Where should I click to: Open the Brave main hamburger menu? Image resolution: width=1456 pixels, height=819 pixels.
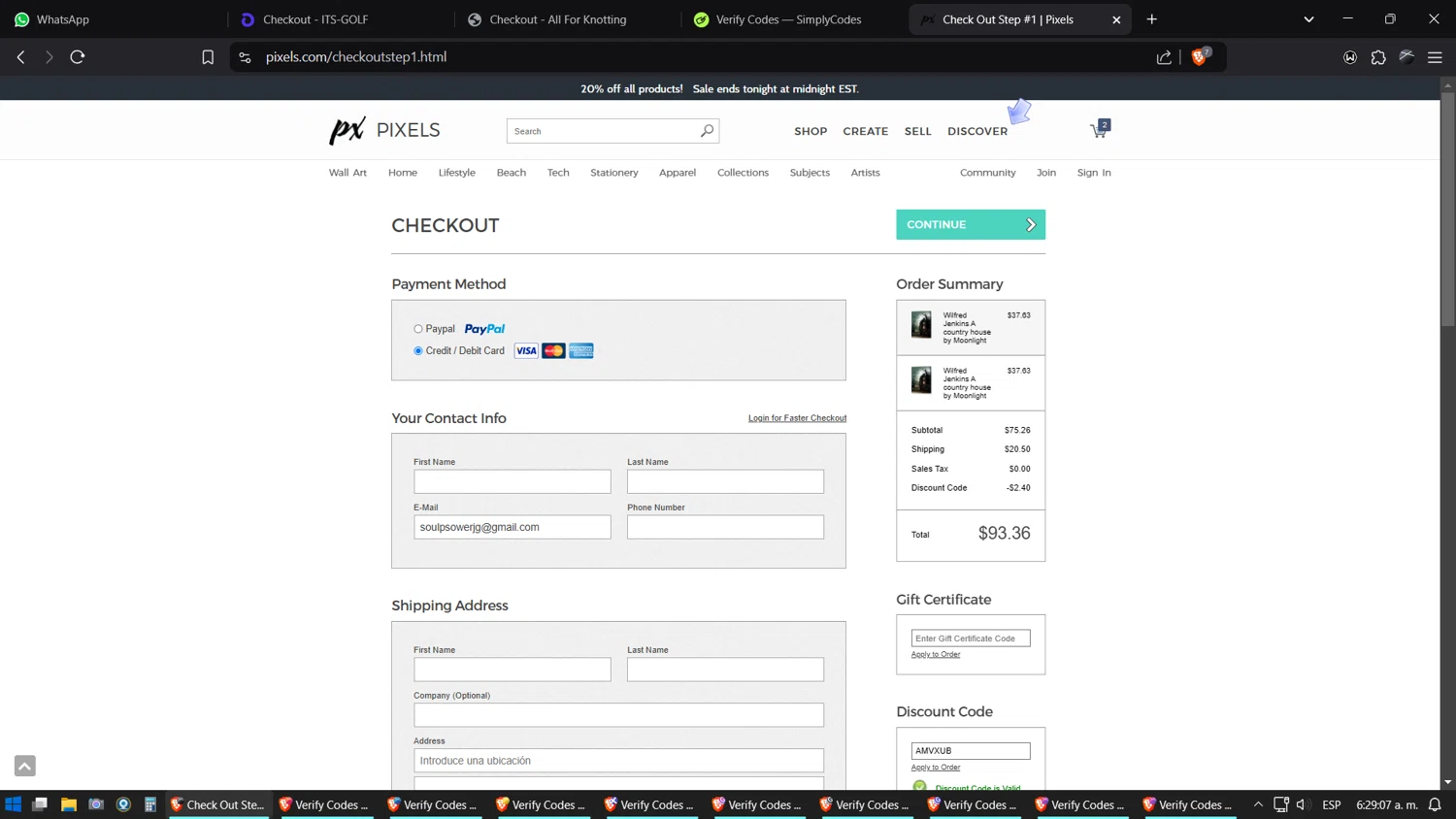1435,57
